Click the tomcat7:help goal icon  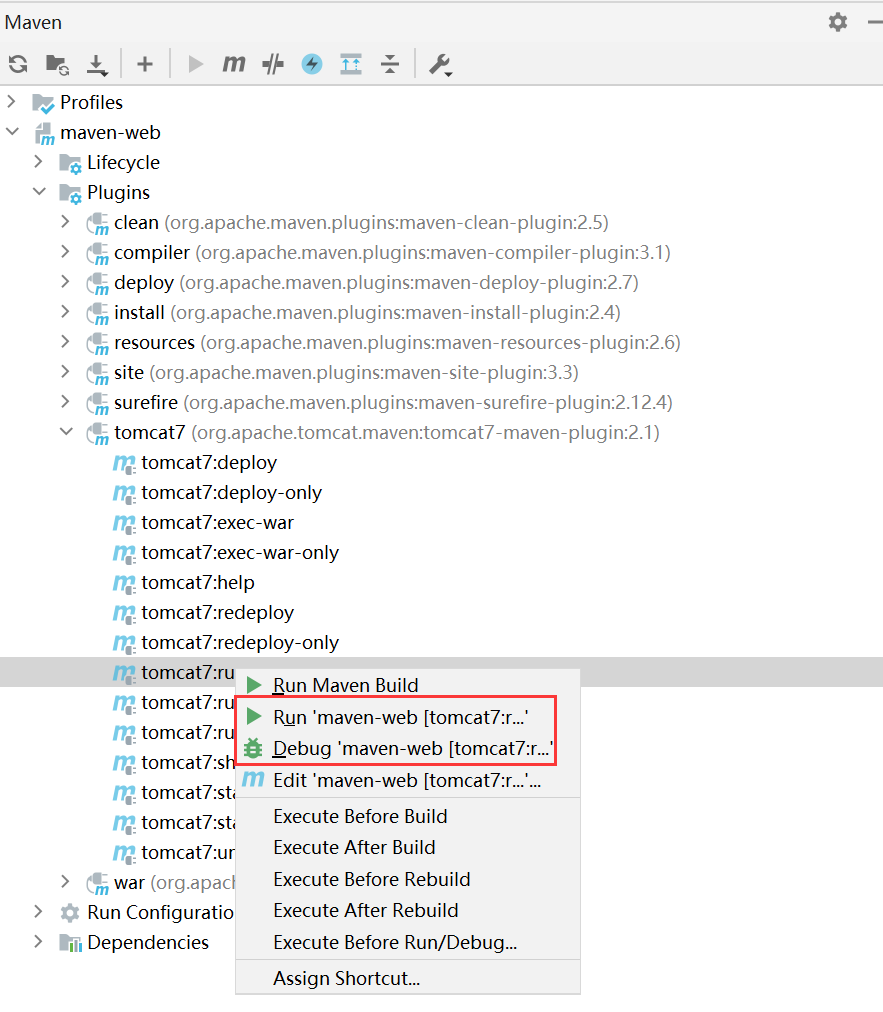point(124,583)
